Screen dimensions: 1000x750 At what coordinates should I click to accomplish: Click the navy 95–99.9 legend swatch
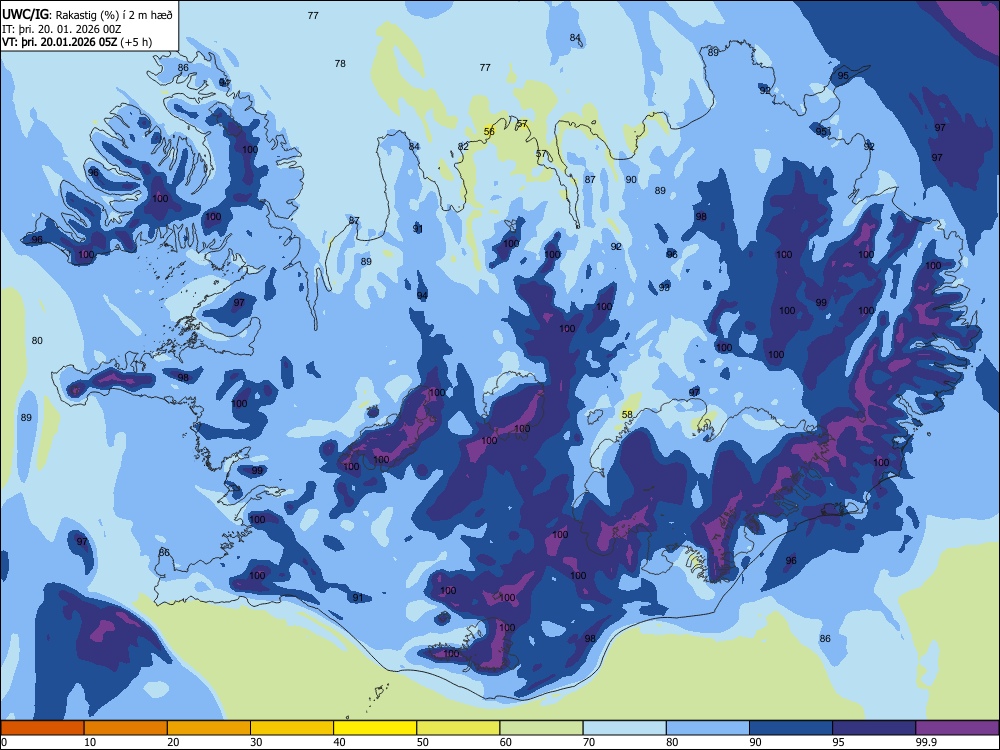click(x=874, y=728)
